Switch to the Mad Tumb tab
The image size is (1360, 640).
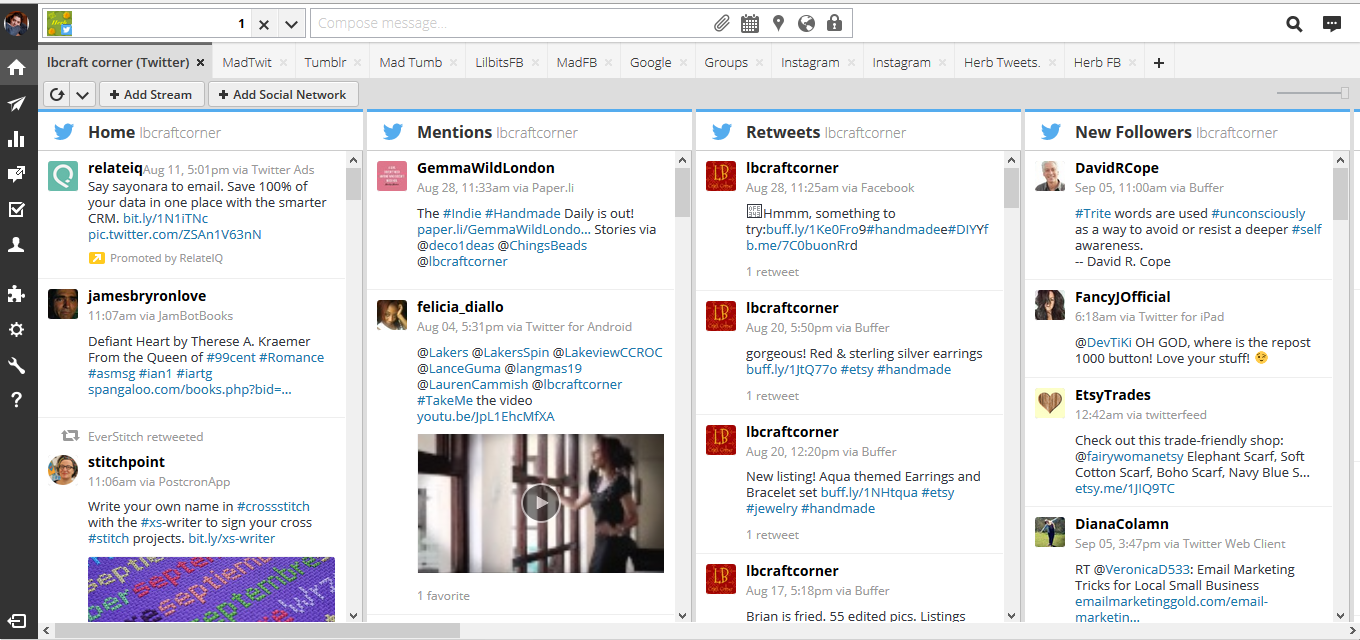410,62
